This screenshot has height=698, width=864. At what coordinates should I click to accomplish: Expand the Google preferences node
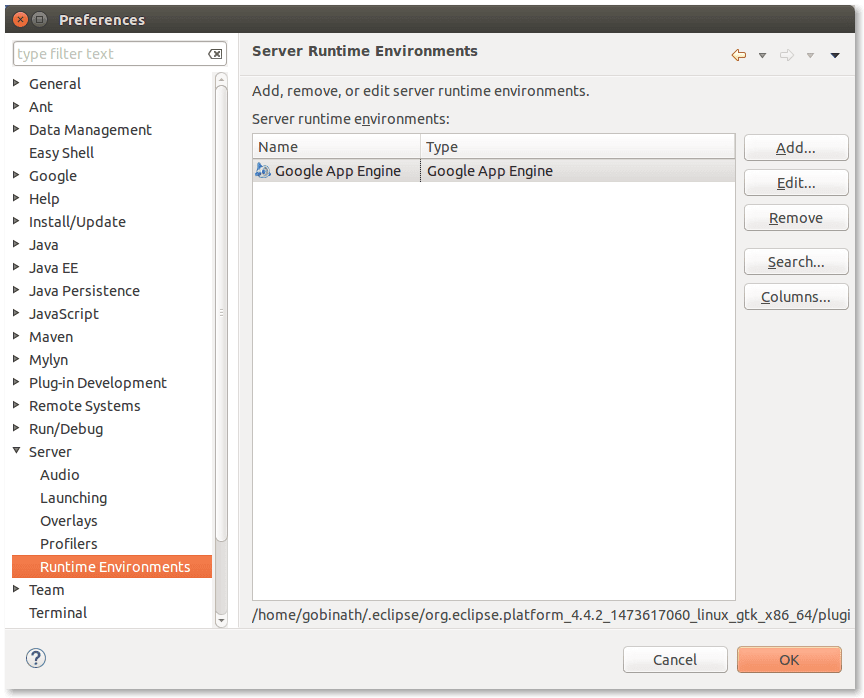(x=17, y=175)
